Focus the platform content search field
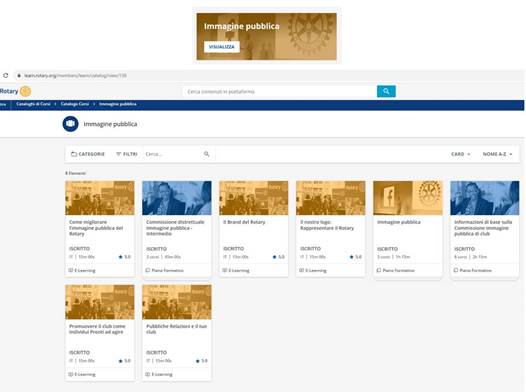Image resolution: width=526 pixels, height=392 pixels. [280, 91]
